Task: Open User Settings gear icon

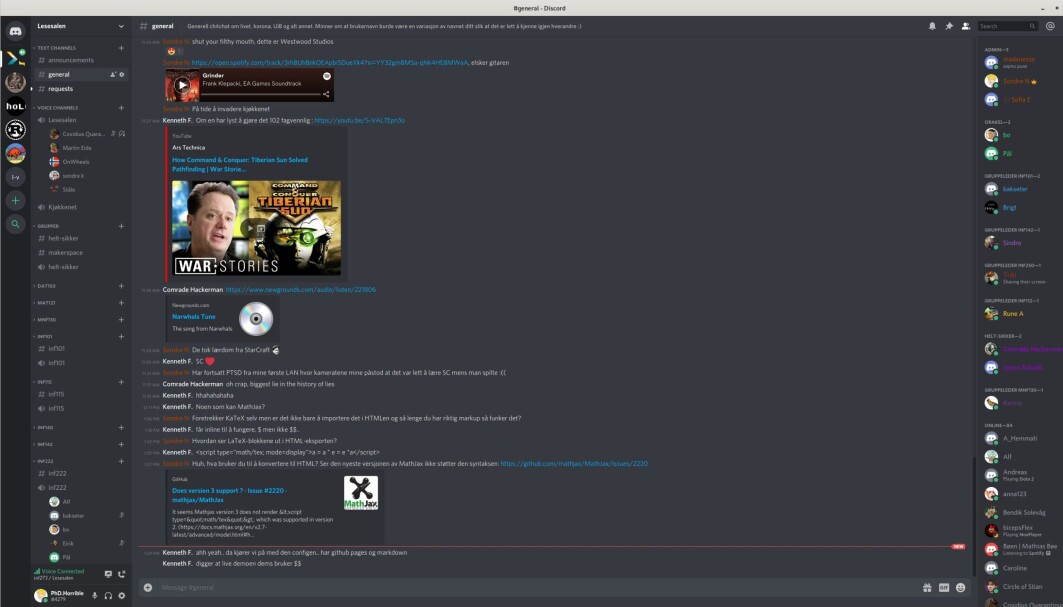Action: (122, 595)
